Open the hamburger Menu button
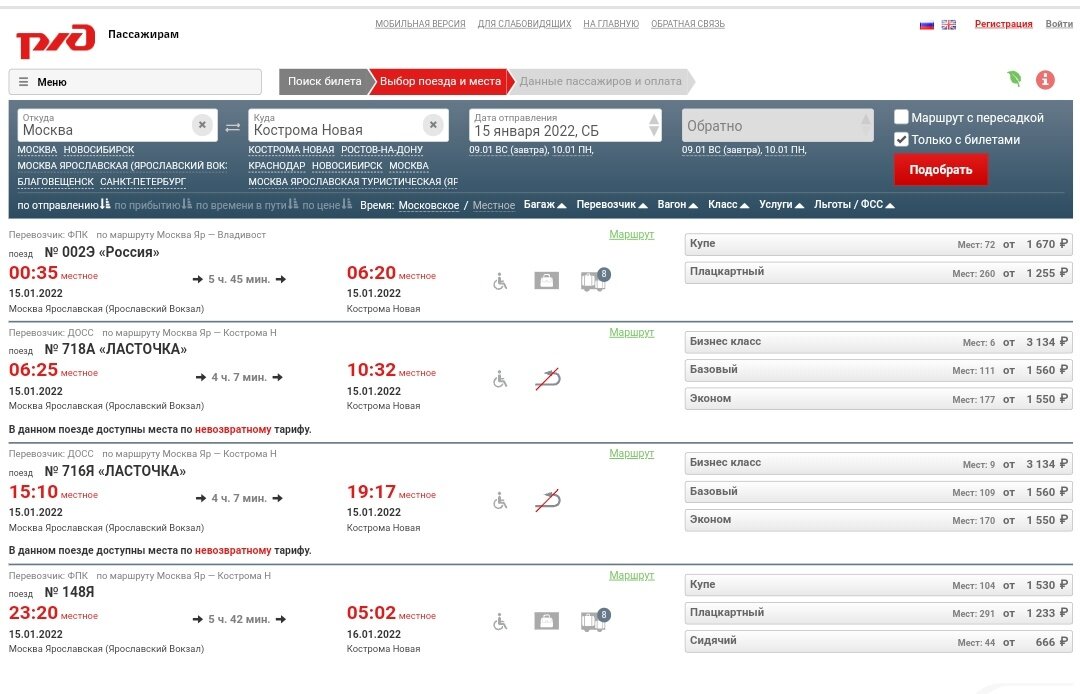Viewport: 1080px width, 694px height. (x=135, y=82)
